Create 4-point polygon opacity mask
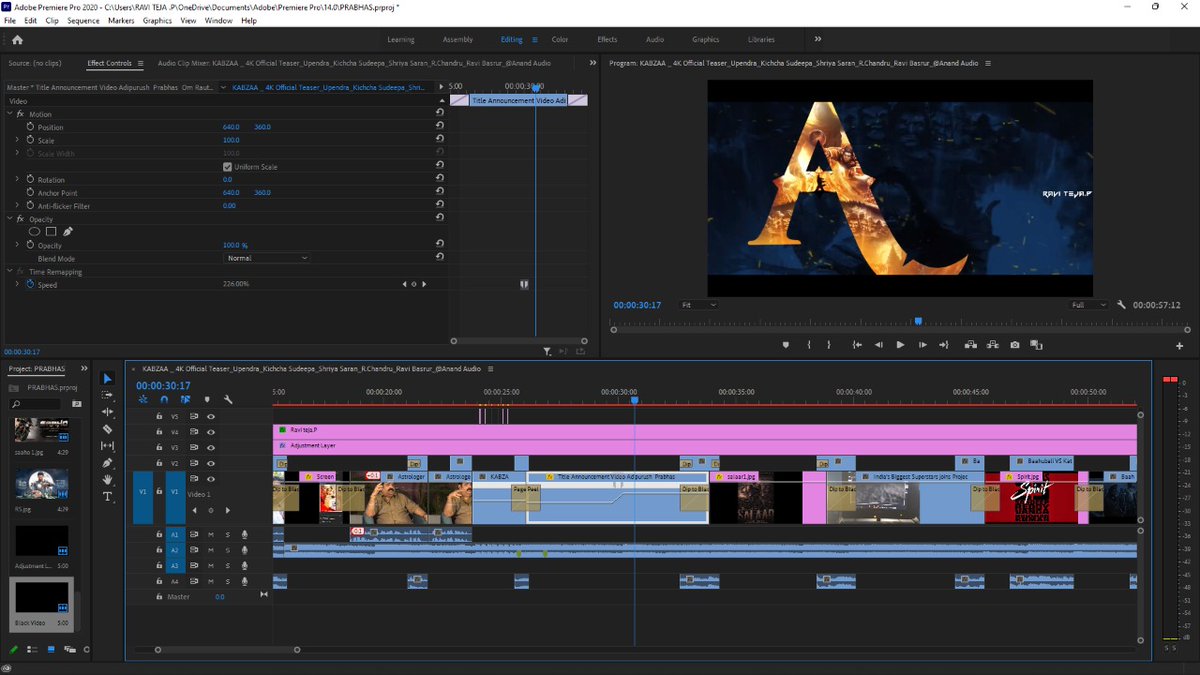The image size is (1200, 675). tap(51, 232)
